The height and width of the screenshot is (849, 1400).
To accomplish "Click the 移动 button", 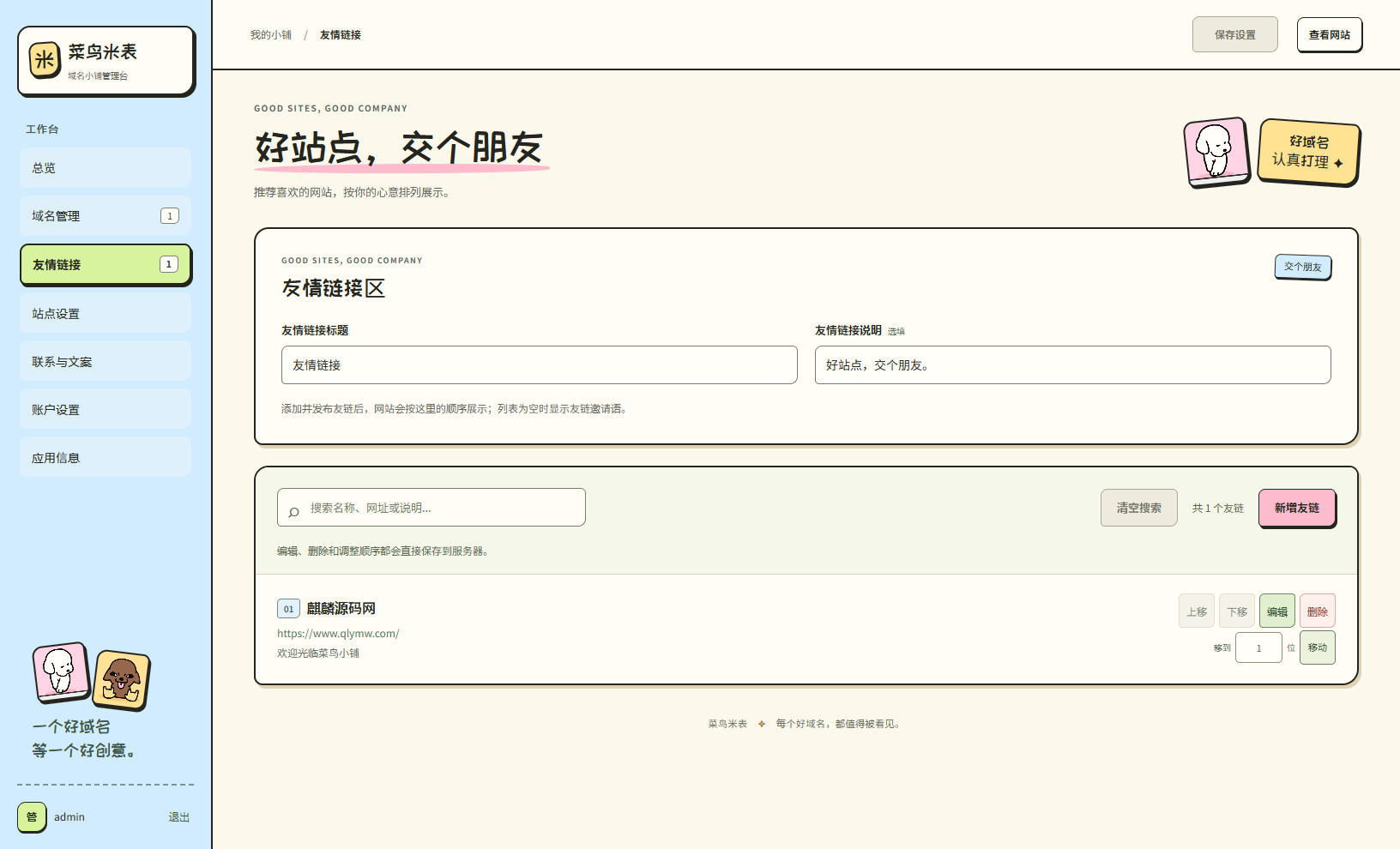I will tap(1318, 647).
